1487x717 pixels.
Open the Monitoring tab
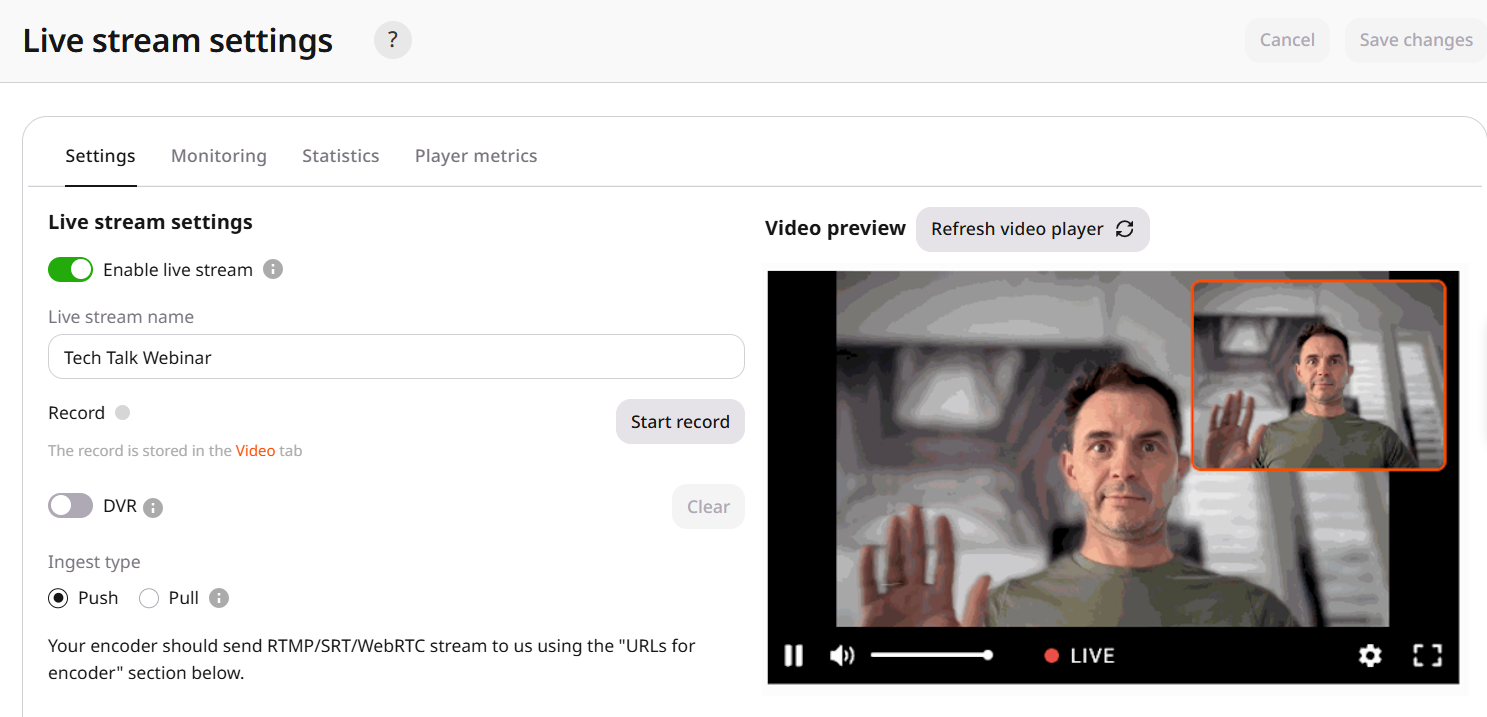[219, 156]
